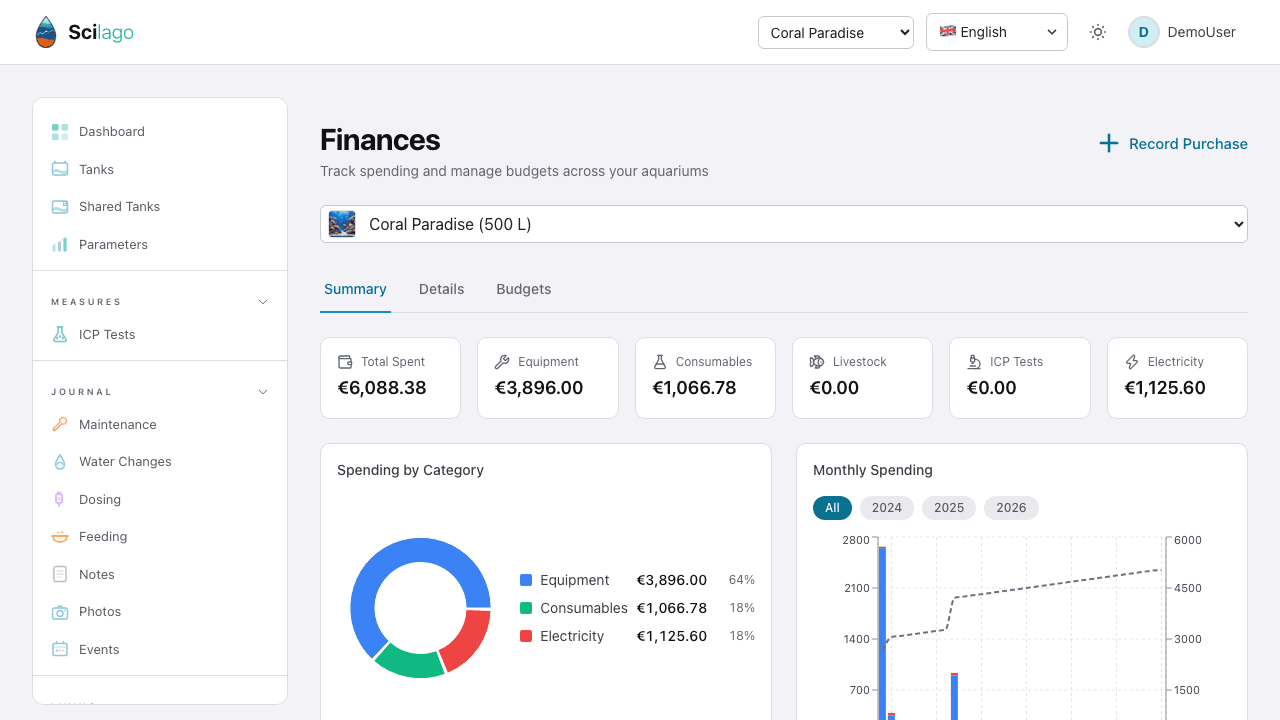Collapse the Measures sidebar section
The image size is (1280, 720).
pos(263,302)
